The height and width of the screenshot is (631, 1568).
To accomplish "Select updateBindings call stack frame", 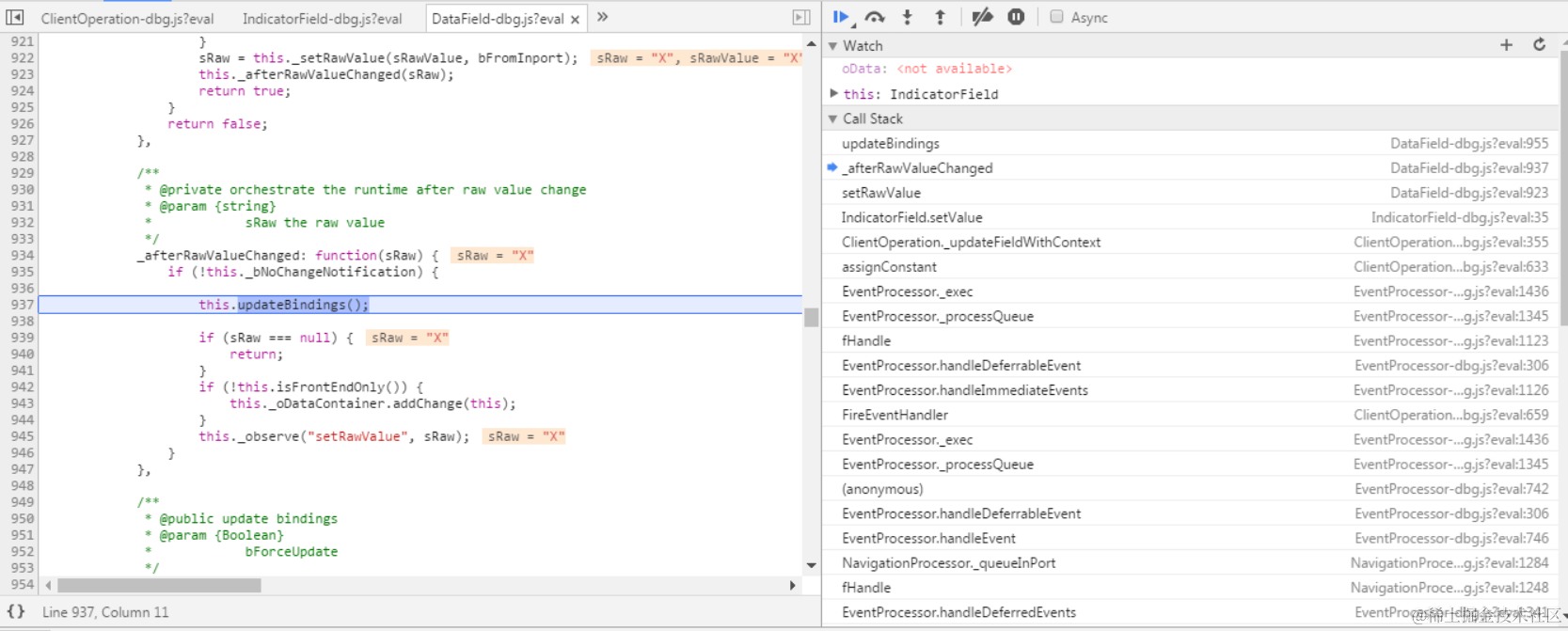I will 1190,143.
